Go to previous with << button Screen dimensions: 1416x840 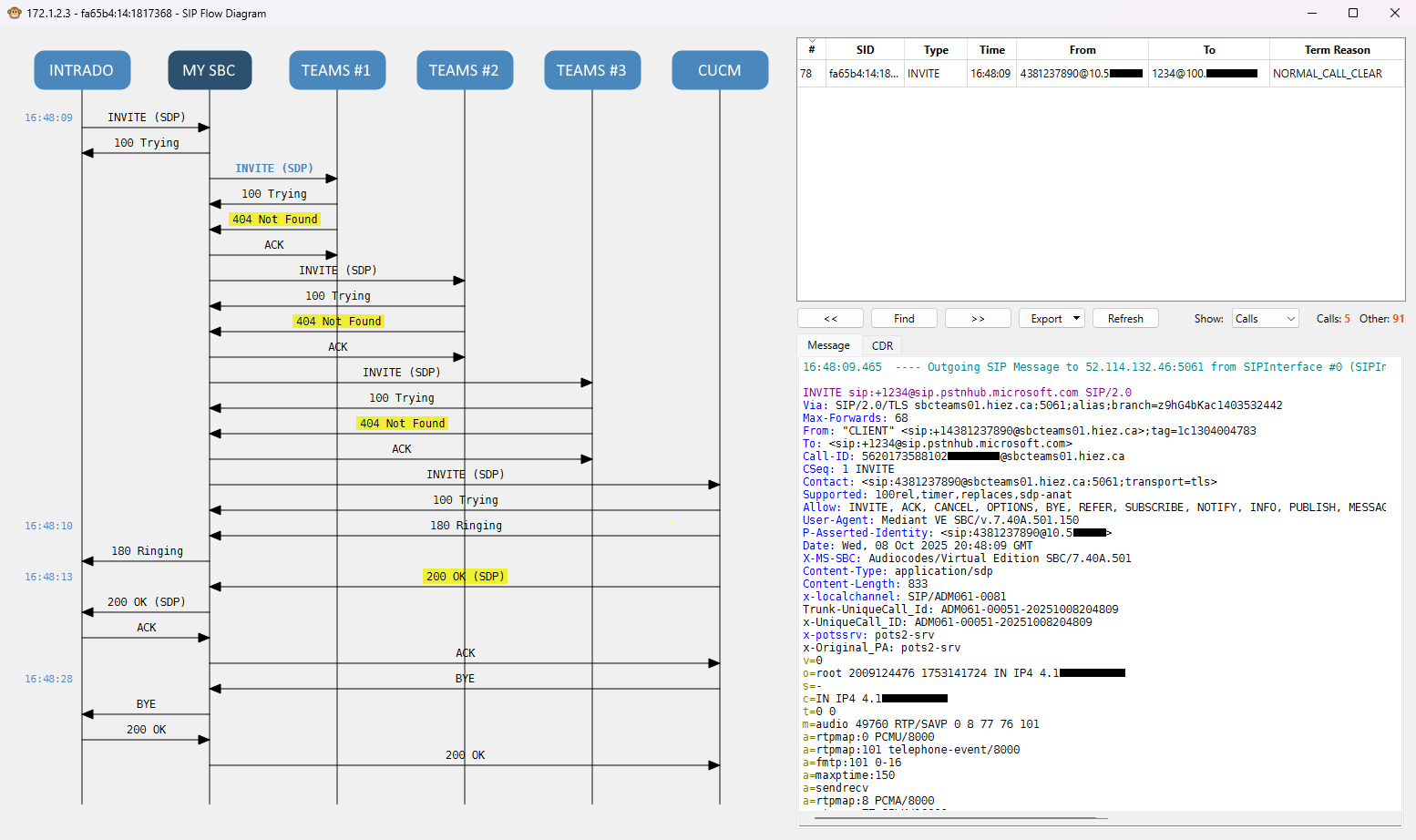[830, 318]
